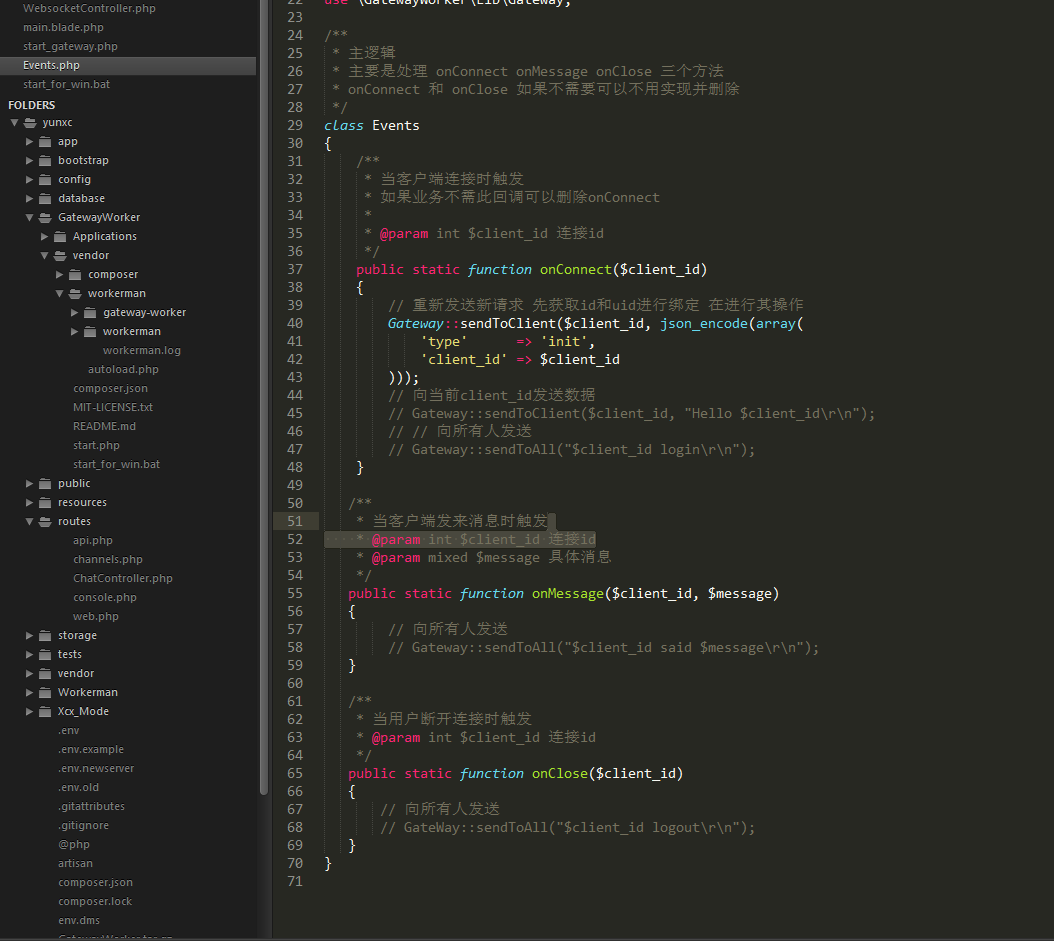The height and width of the screenshot is (941, 1054).
Task: Click the folder icon next to the inner workerman
Action: pyautogui.click(x=90, y=331)
